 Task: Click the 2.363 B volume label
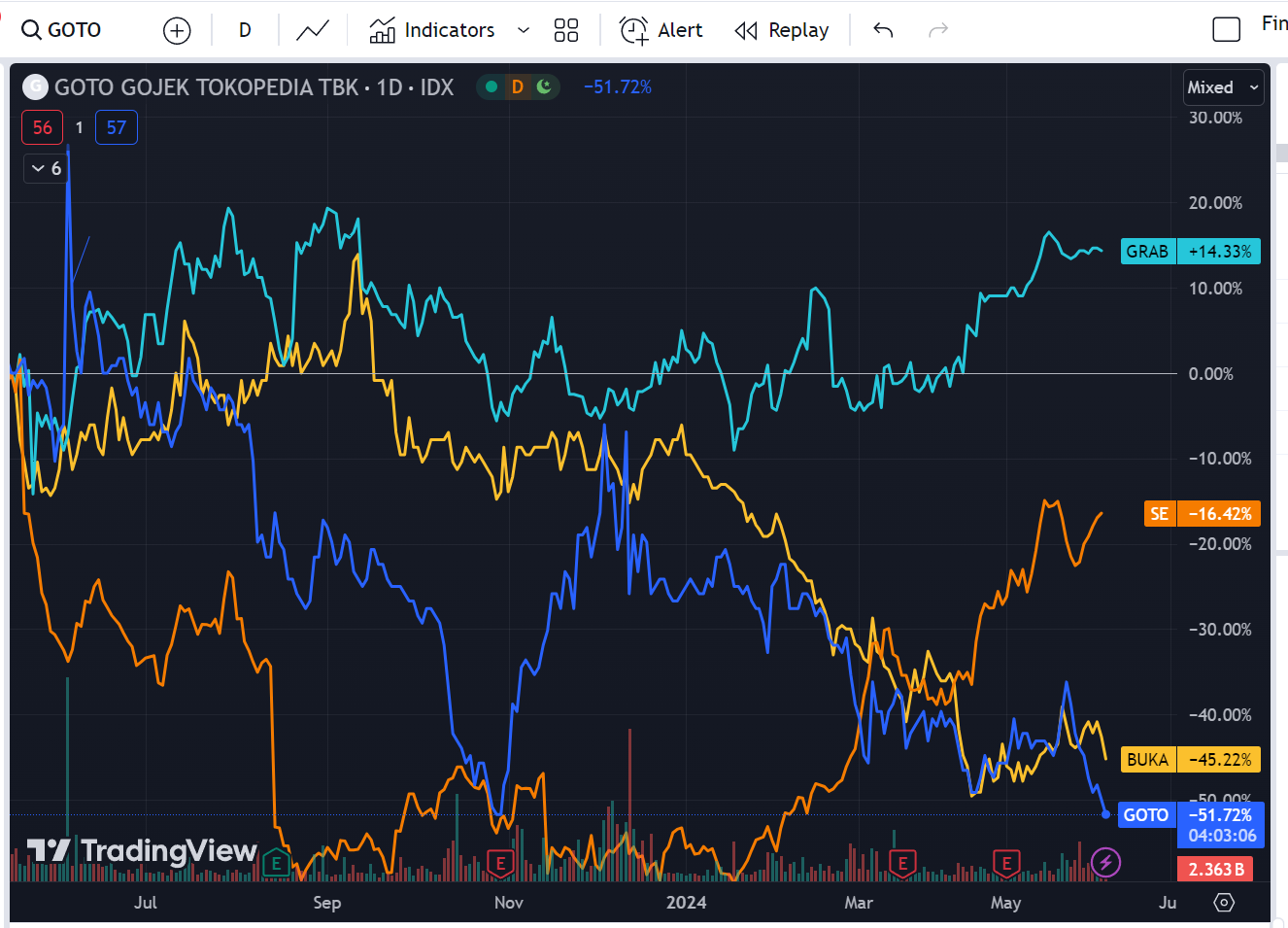[1216, 870]
